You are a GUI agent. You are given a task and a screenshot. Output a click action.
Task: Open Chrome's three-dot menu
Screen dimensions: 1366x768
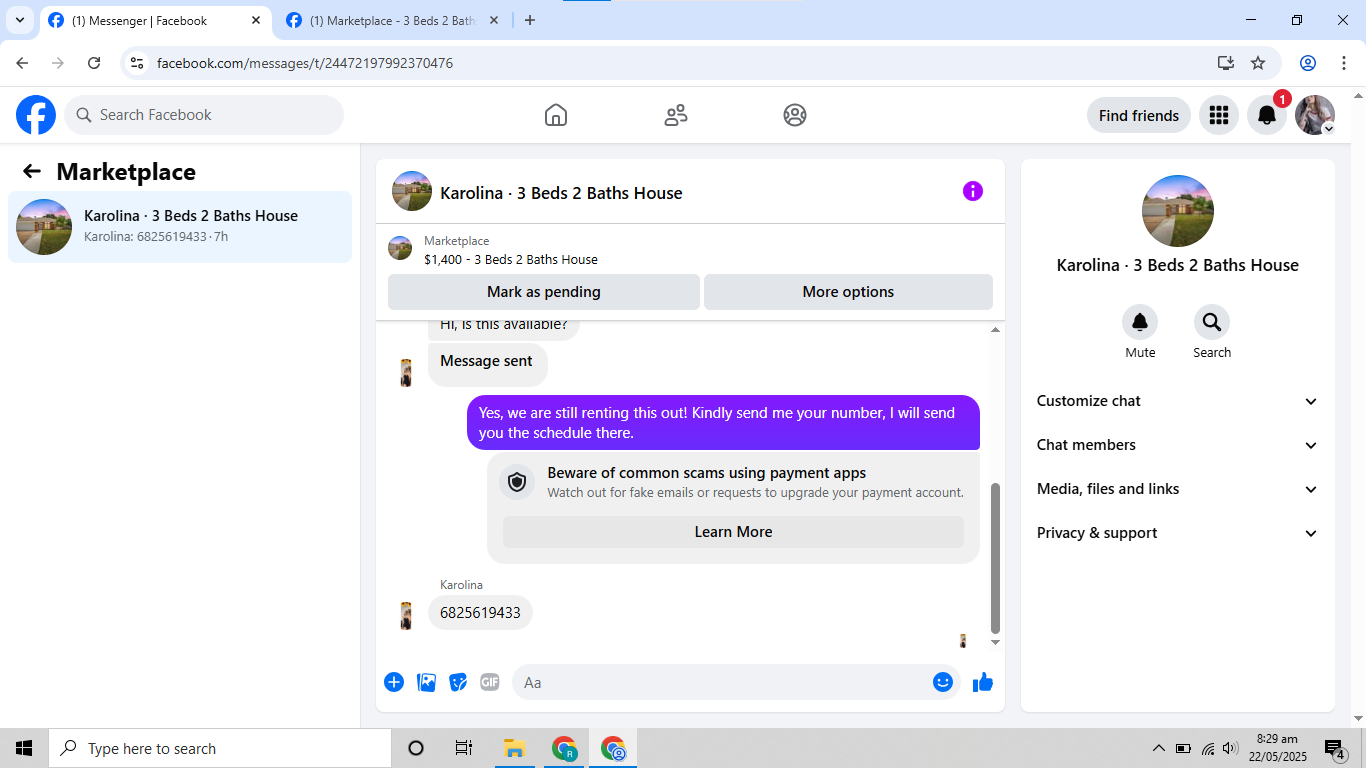click(x=1344, y=63)
